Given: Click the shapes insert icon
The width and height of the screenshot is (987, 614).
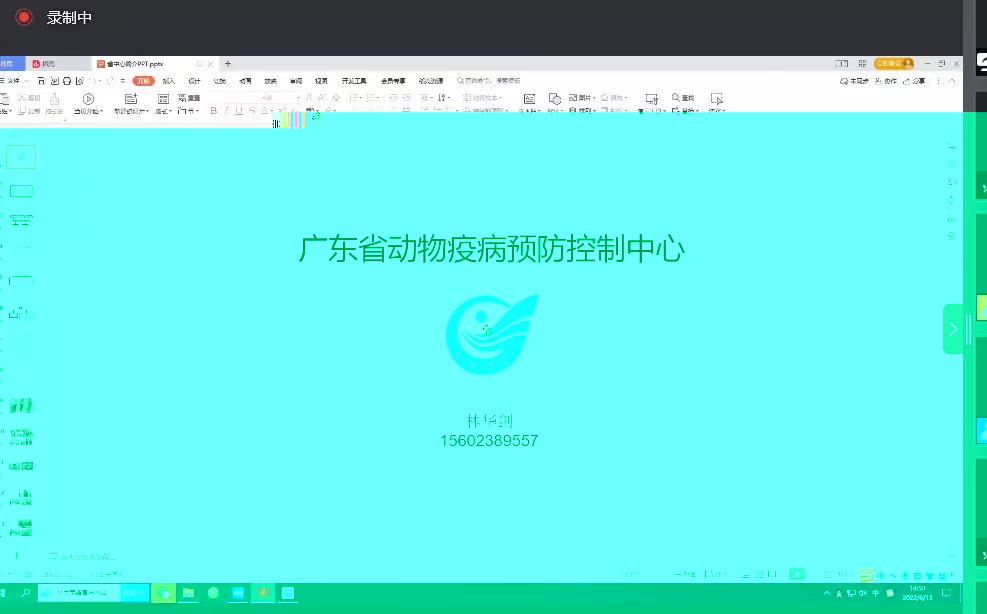Looking at the screenshot, I should (x=555, y=99).
